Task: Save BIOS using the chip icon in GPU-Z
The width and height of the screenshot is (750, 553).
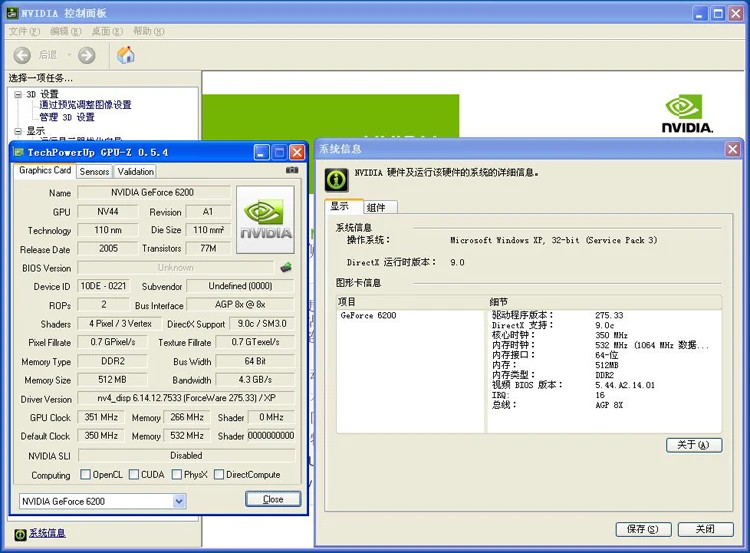Action: pyautogui.click(x=286, y=267)
